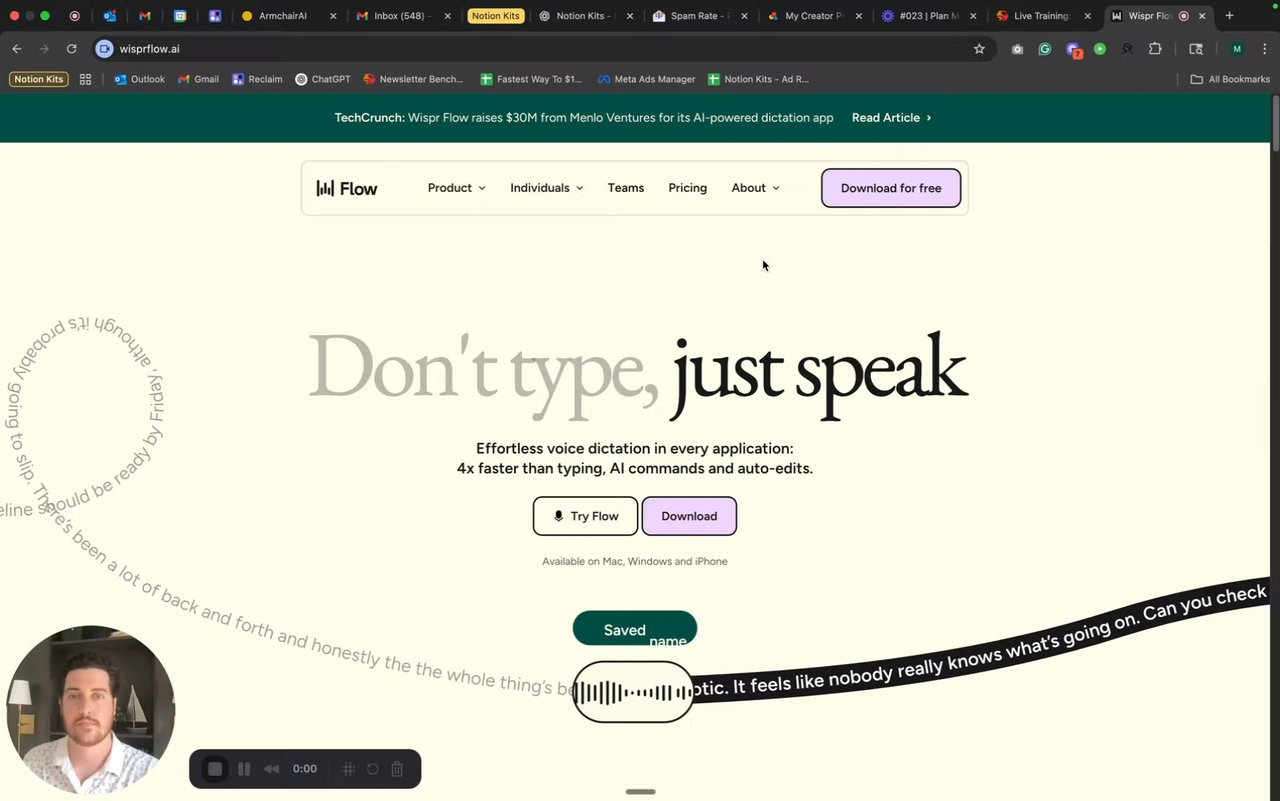Click the green Saved pill
This screenshot has height=801, width=1280.
point(634,629)
